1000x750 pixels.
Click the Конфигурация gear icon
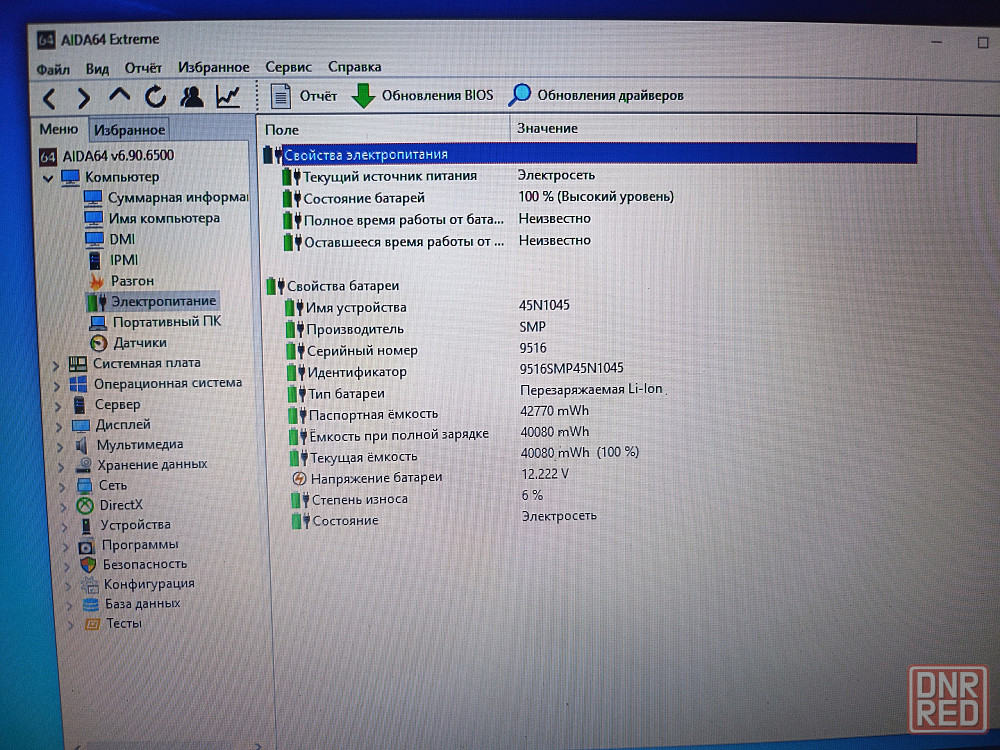tap(89, 585)
